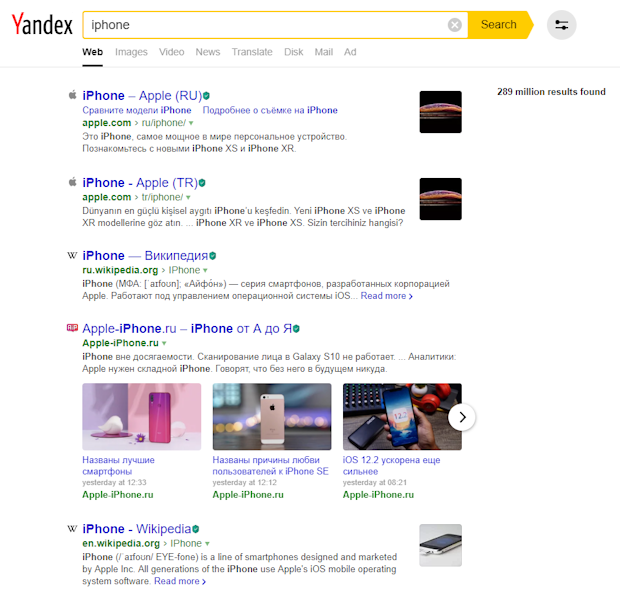This screenshot has width=620, height=600.
Task: Click the verified shield next to iPhone - Wikipedia
Action: click(x=196, y=529)
